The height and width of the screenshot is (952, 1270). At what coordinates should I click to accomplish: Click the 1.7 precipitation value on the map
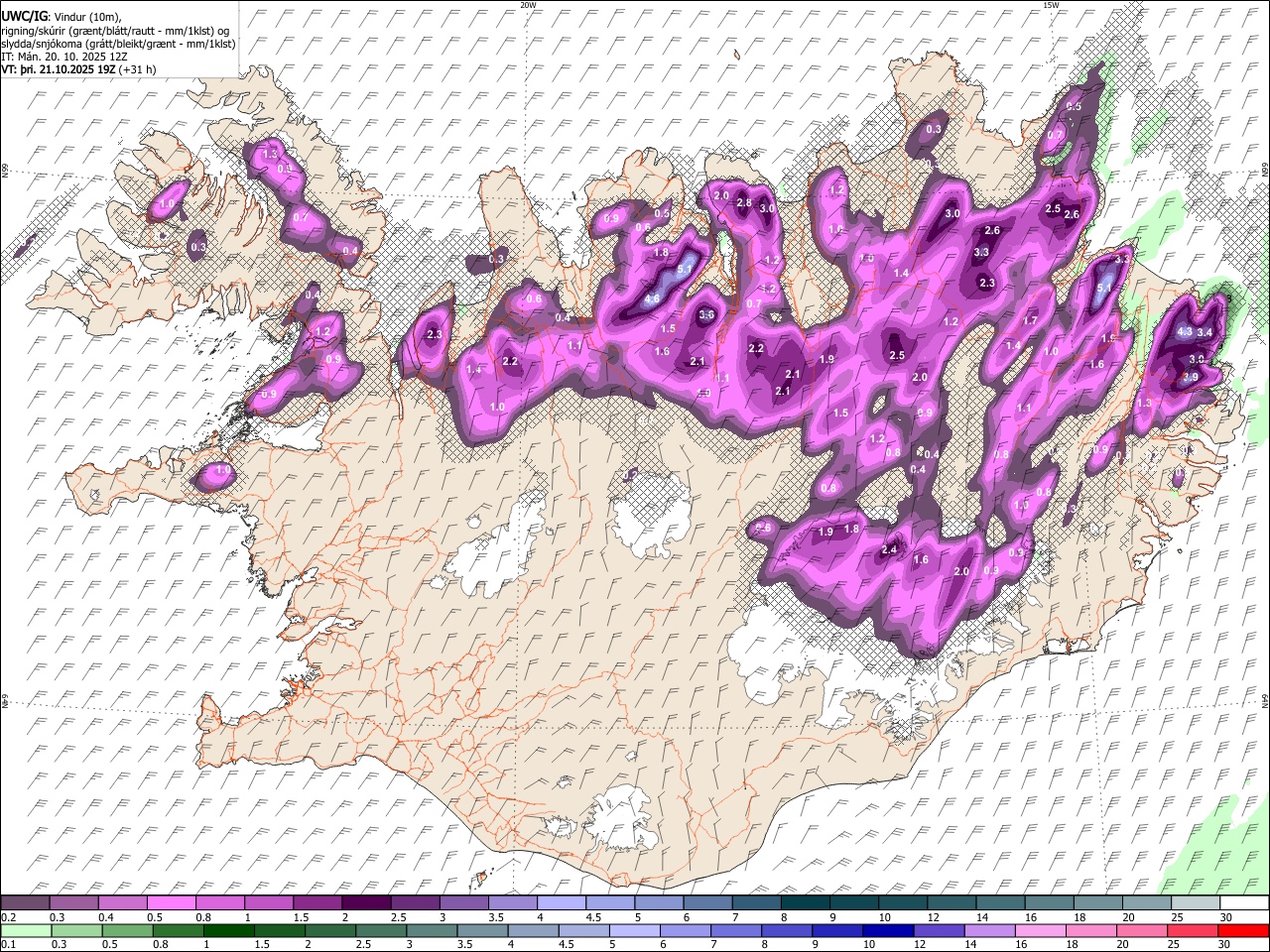(1030, 321)
